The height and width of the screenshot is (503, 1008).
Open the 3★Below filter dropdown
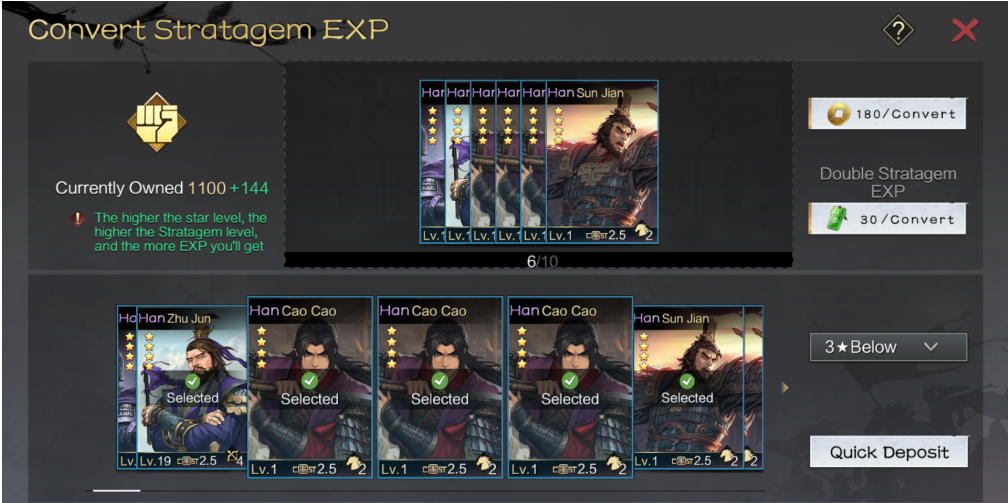pyautogui.click(x=888, y=347)
